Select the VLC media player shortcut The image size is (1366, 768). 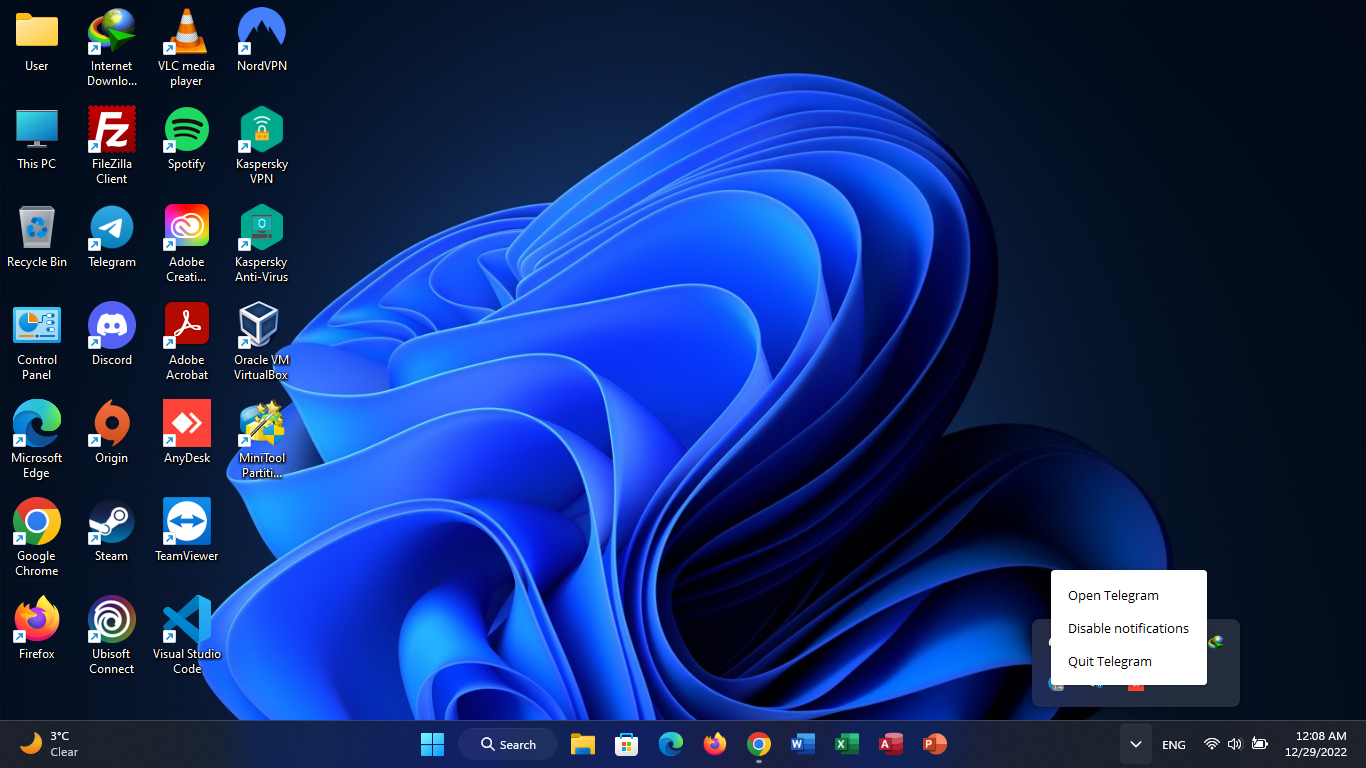[186, 48]
